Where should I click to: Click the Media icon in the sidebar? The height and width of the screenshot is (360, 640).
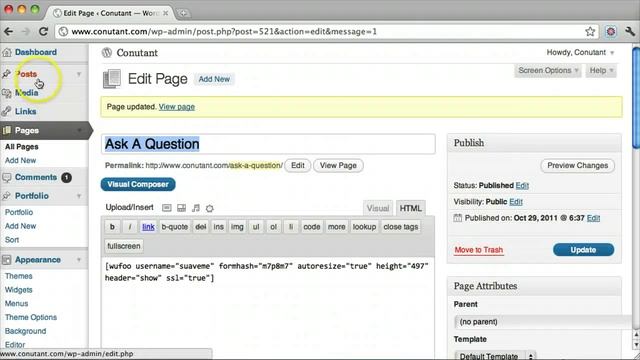tap(7, 93)
